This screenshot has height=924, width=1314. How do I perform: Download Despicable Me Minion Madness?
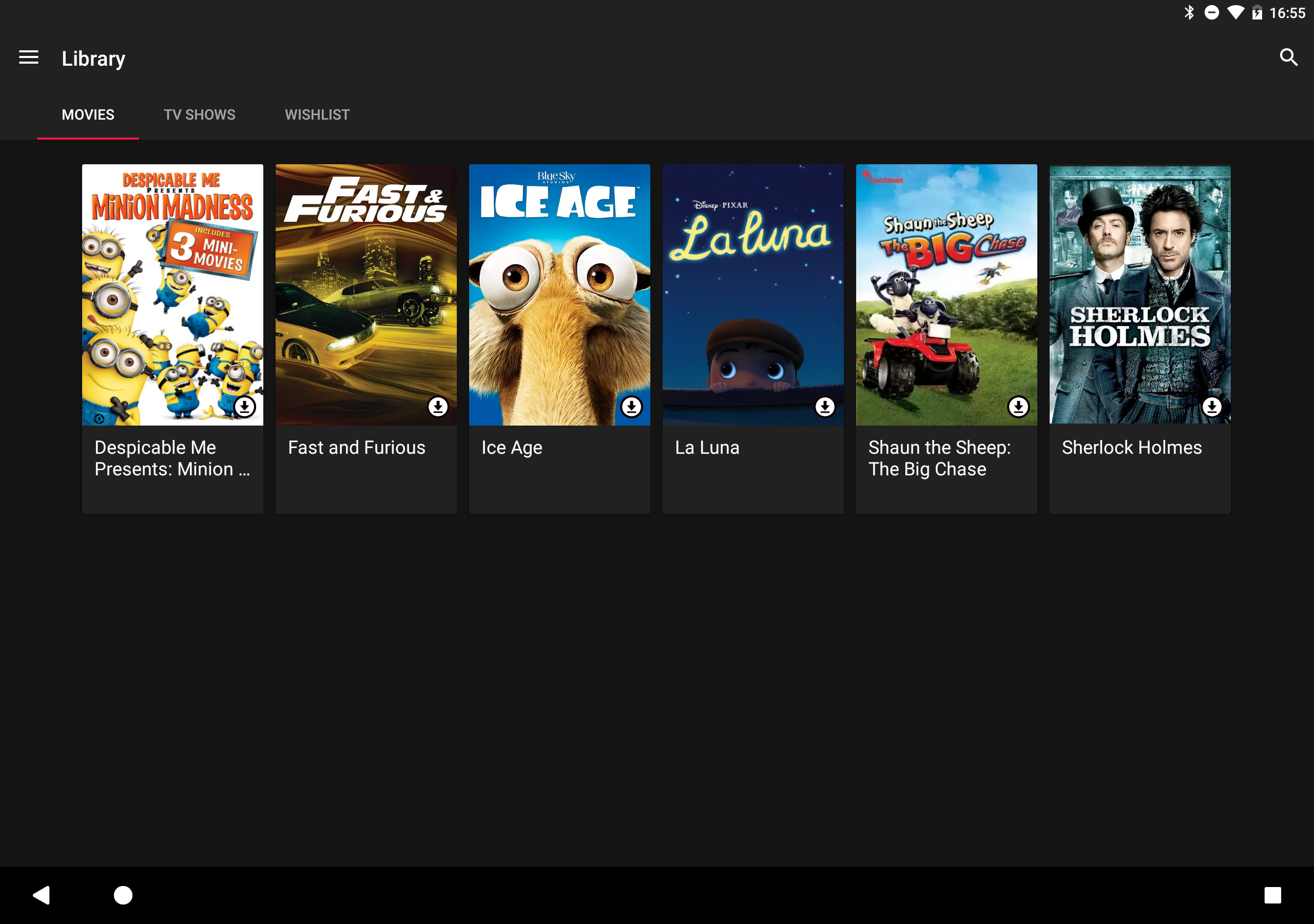[x=245, y=407]
